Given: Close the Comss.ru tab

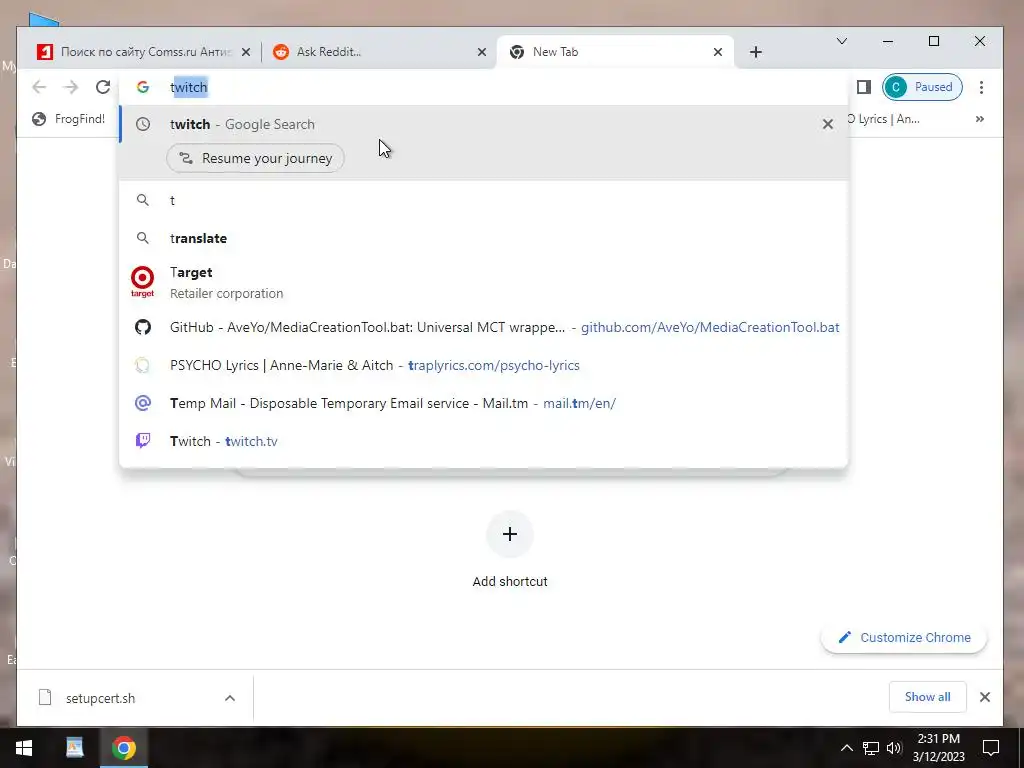Looking at the screenshot, I should click(246, 52).
